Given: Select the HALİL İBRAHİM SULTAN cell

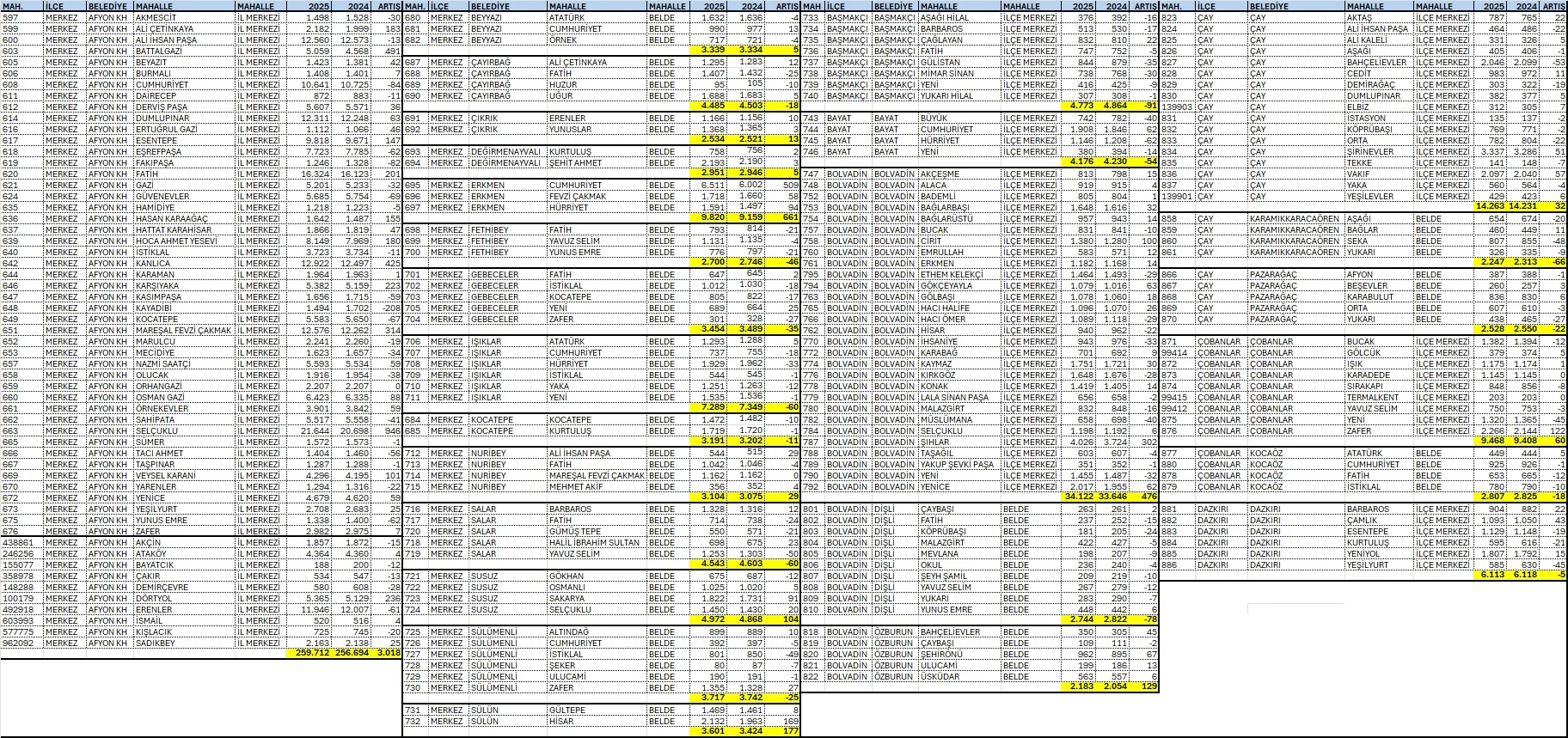Looking at the screenshot, I should pos(594,543).
